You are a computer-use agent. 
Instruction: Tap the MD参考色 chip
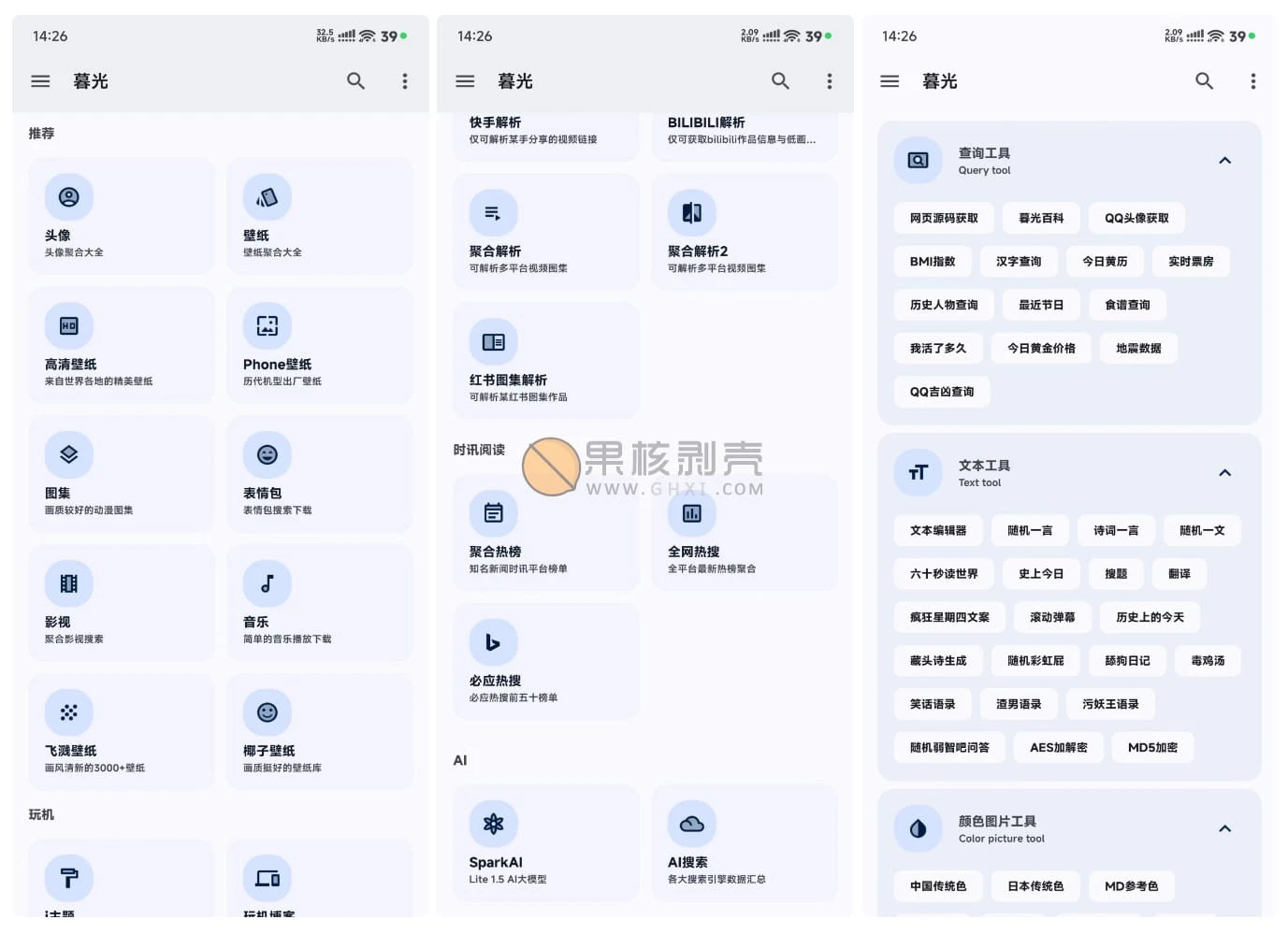(x=1131, y=886)
